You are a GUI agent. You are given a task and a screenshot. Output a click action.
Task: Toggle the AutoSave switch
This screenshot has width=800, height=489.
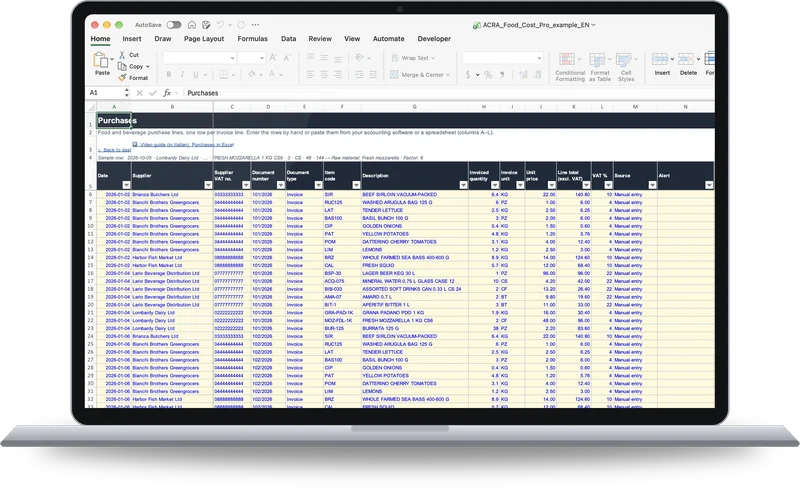(173, 25)
